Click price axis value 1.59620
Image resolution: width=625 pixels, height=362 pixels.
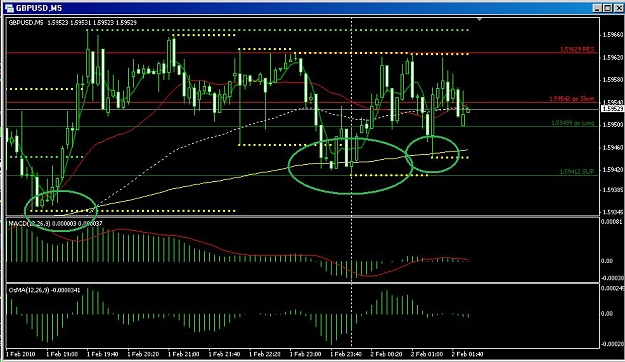[x=613, y=57]
